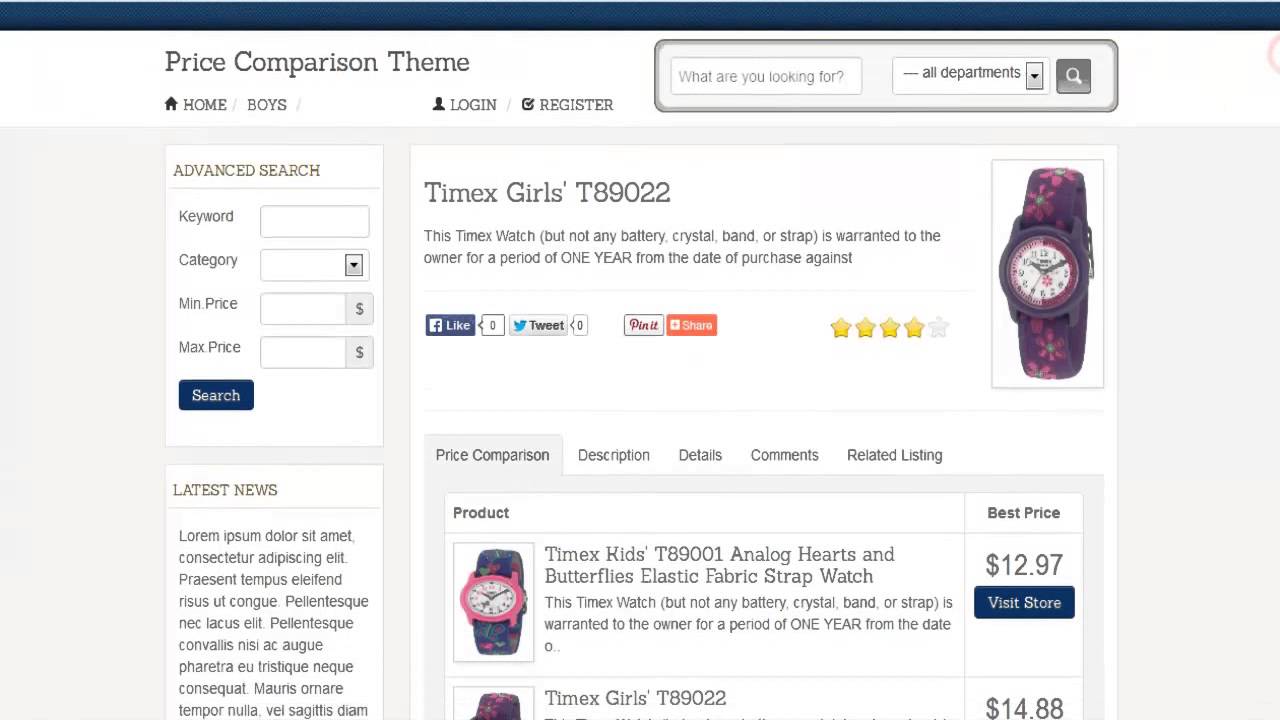Click the home icon beside HOME
Image resolution: width=1280 pixels, height=720 pixels.
click(x=171, y=104)
